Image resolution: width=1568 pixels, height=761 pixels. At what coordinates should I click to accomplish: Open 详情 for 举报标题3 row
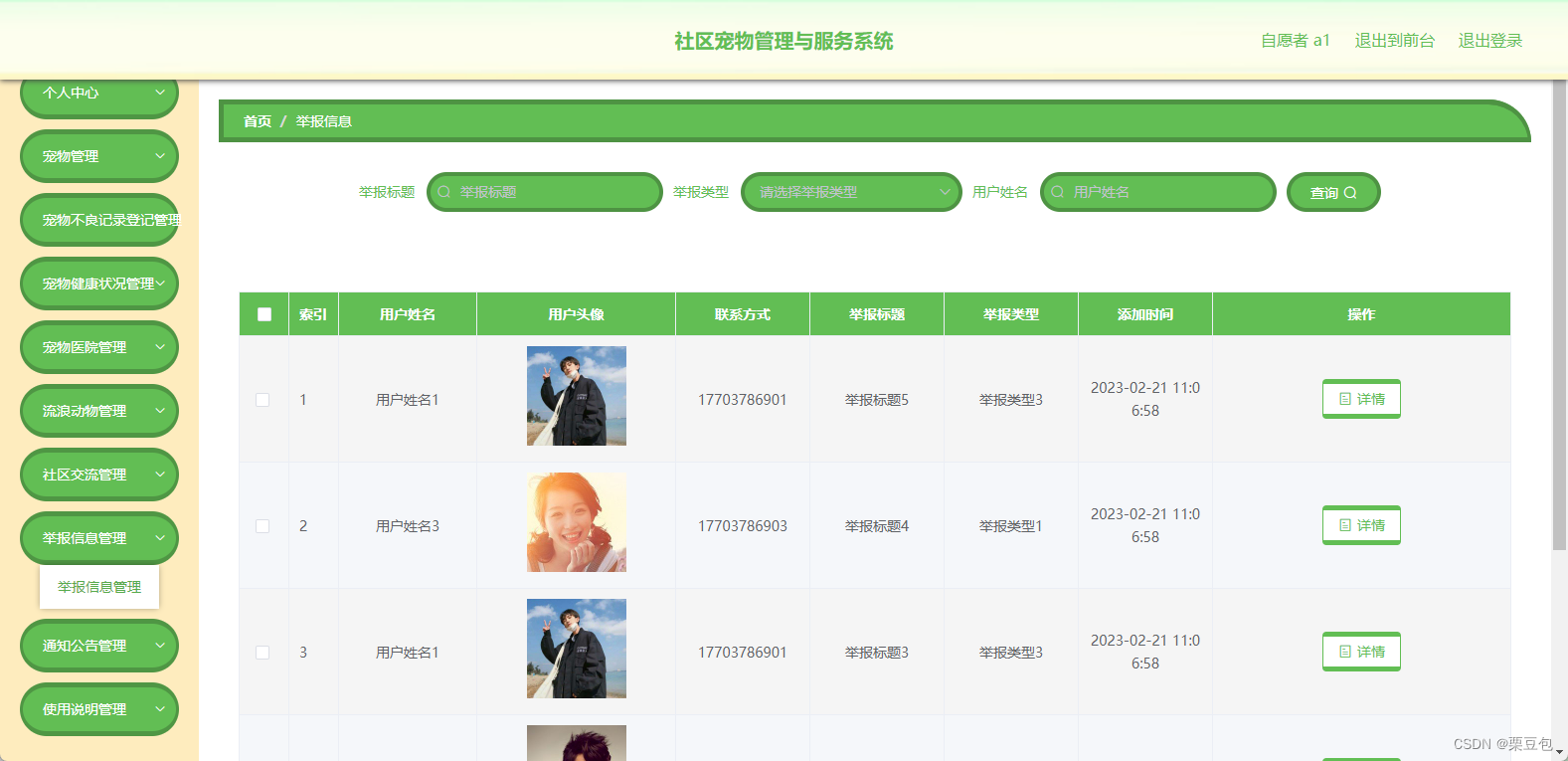click(1361, 652)
